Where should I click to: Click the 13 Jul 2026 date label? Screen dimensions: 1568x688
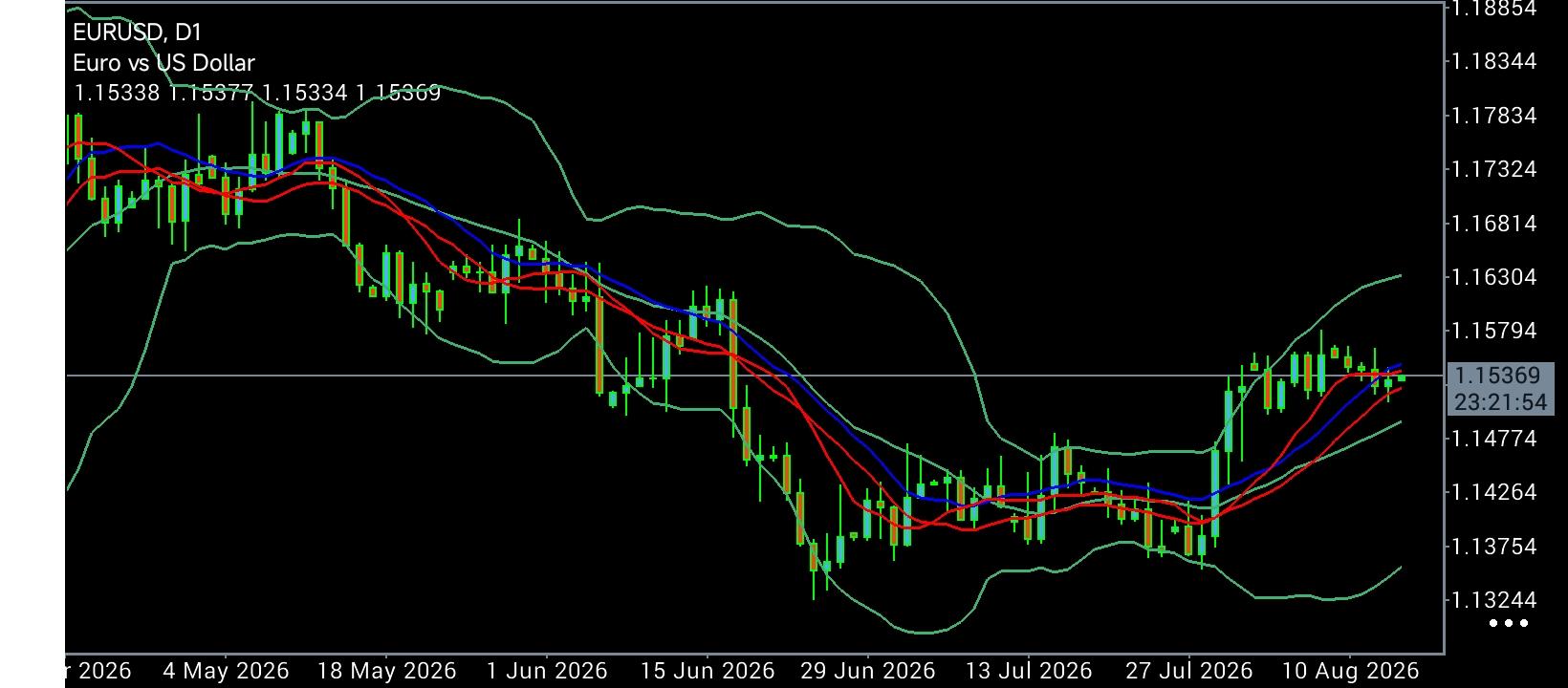pyautogui.click(x=1028, y=671)
